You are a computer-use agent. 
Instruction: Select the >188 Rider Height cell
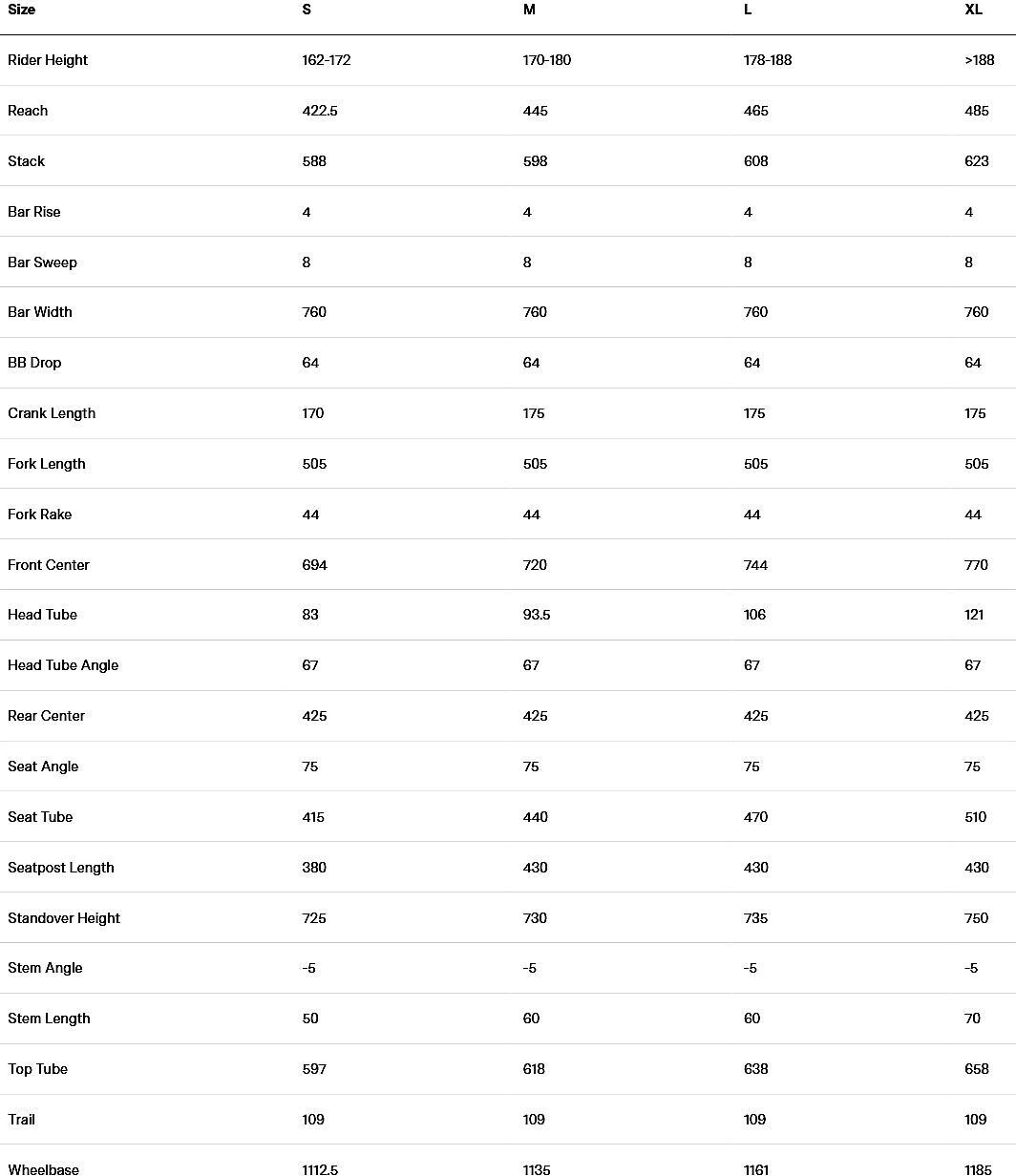coord(980,60)
